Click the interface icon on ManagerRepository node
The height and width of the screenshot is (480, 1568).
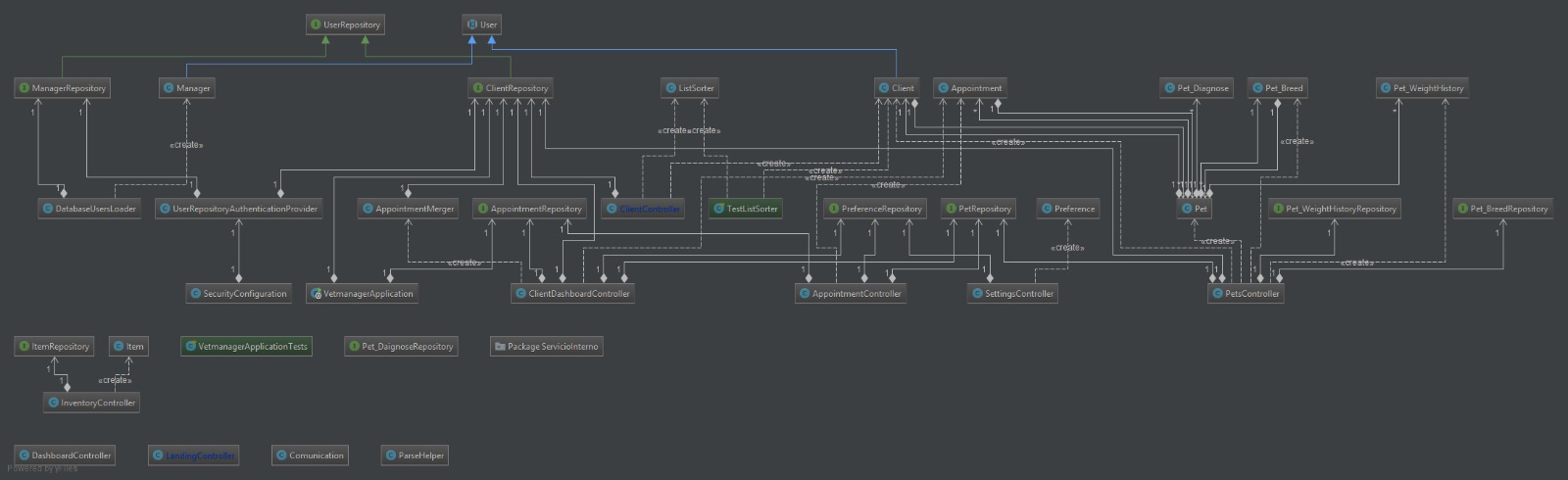tap(24, 88)
